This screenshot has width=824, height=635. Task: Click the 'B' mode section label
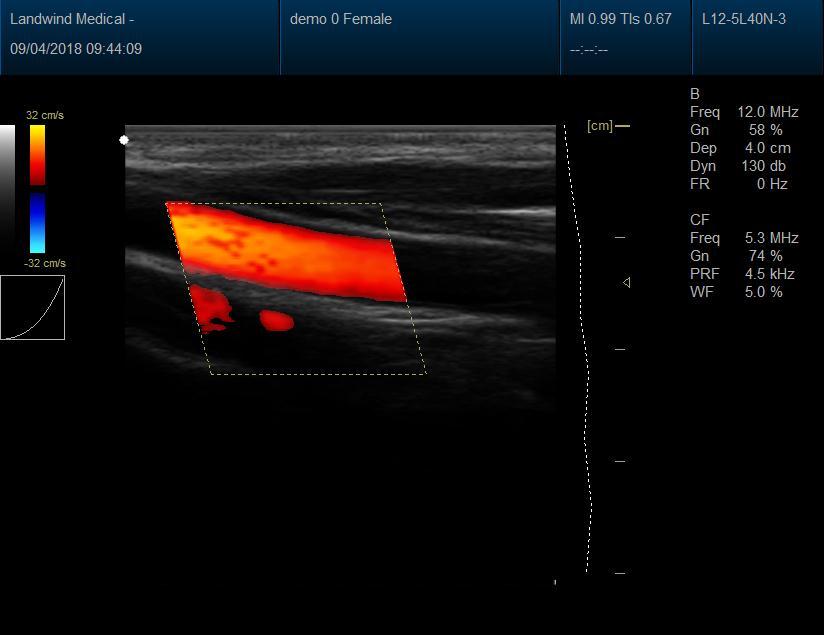[x=695, y=94]
